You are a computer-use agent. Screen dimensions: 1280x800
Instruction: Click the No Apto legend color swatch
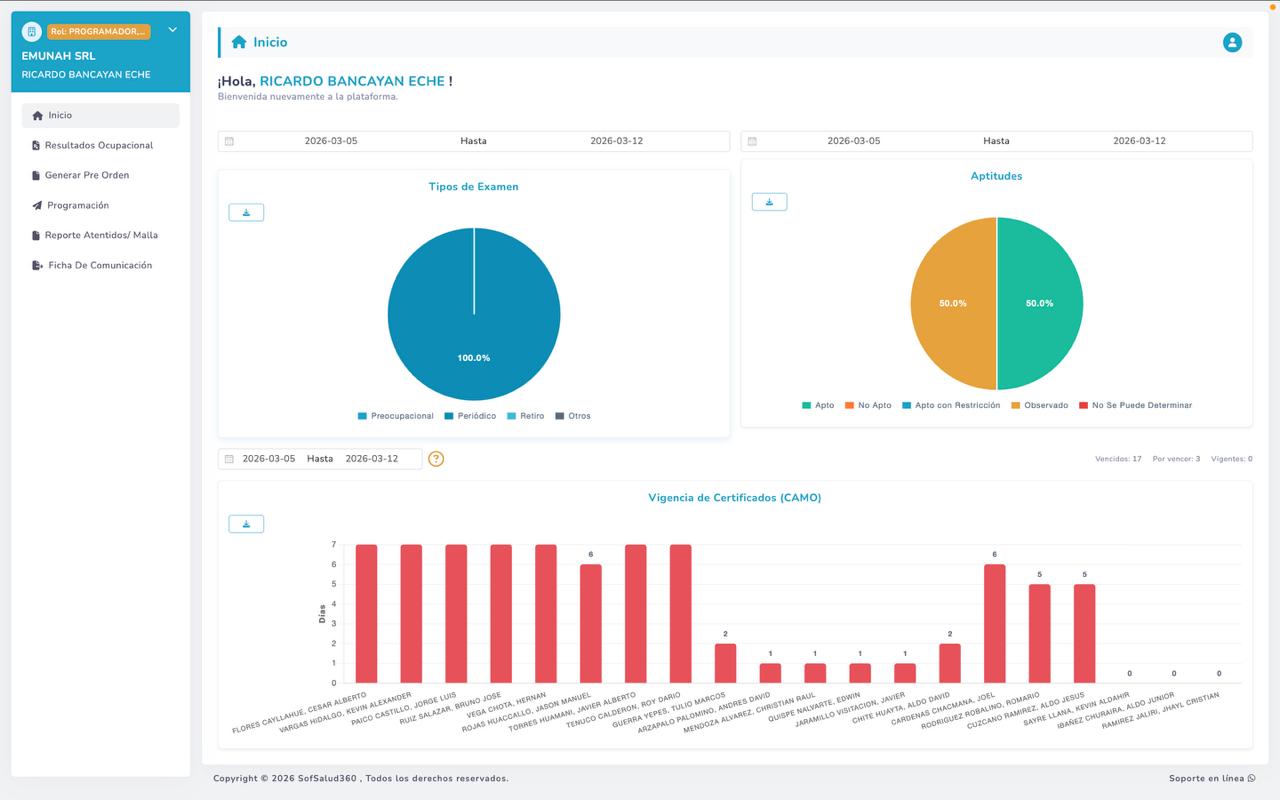click(x=849, y=405)
